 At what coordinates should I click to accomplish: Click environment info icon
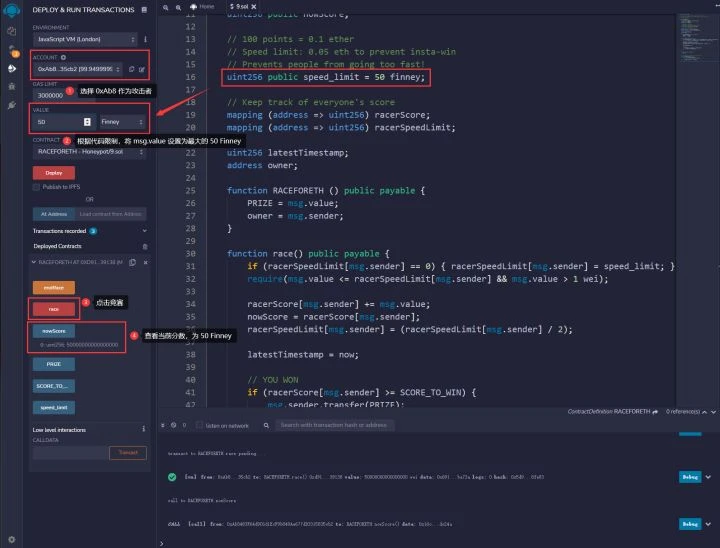[x=145, y=40]
